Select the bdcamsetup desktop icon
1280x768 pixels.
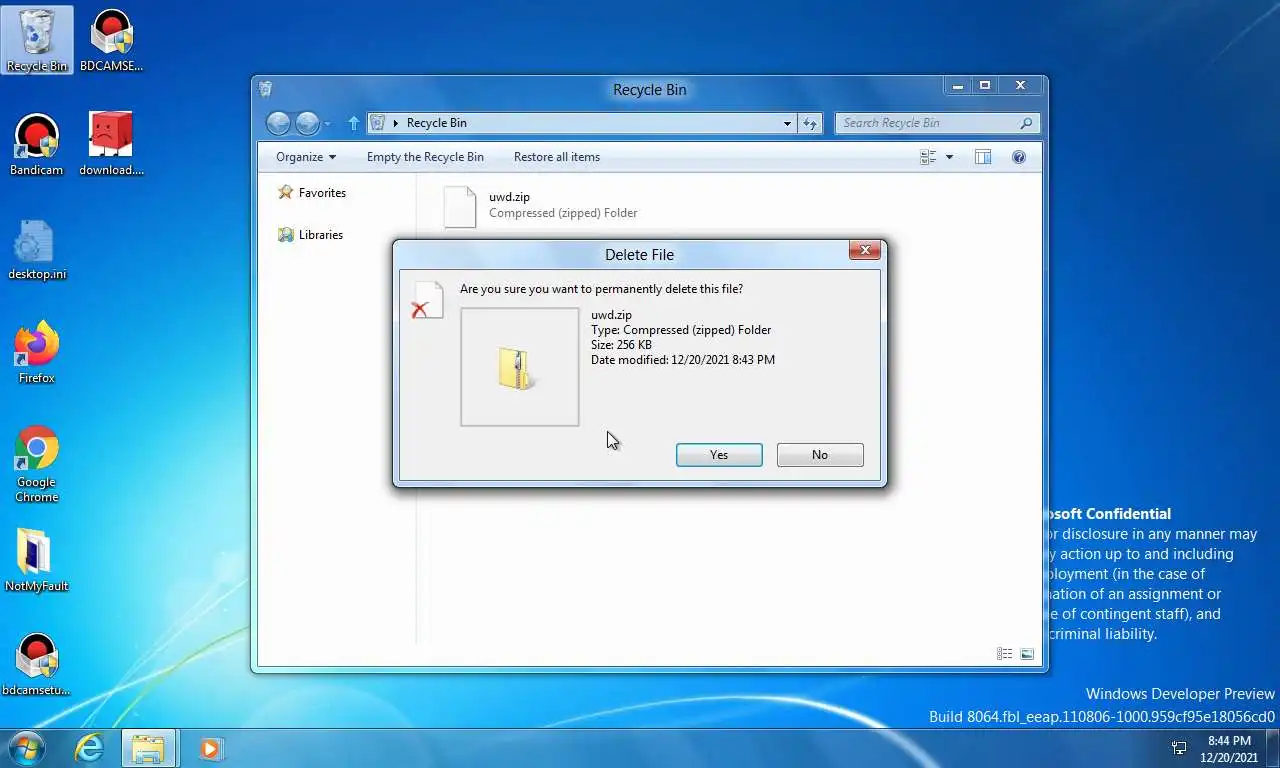point(37,665)
